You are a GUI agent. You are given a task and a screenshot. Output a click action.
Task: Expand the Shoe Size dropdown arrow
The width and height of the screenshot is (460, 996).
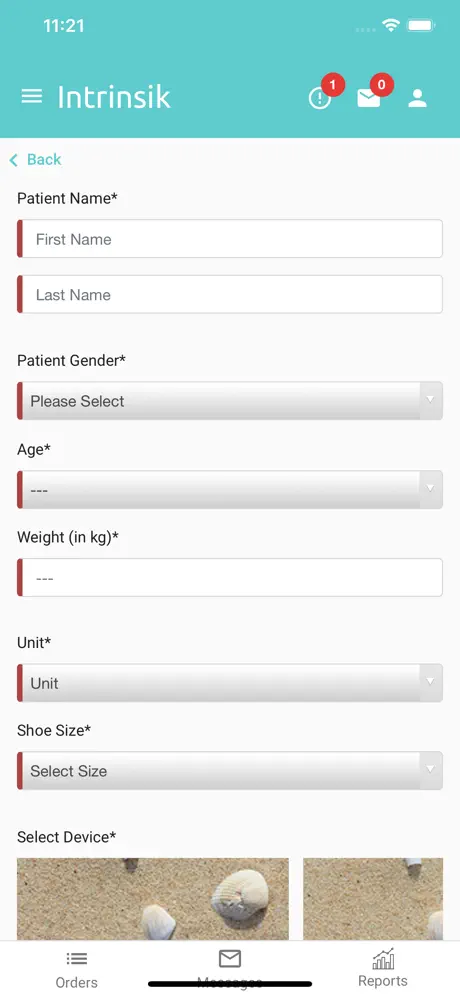[430, 771]
